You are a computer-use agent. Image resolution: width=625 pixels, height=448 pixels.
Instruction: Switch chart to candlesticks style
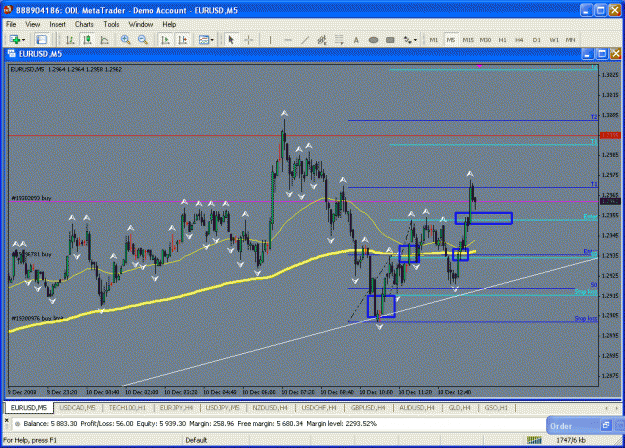87,39
